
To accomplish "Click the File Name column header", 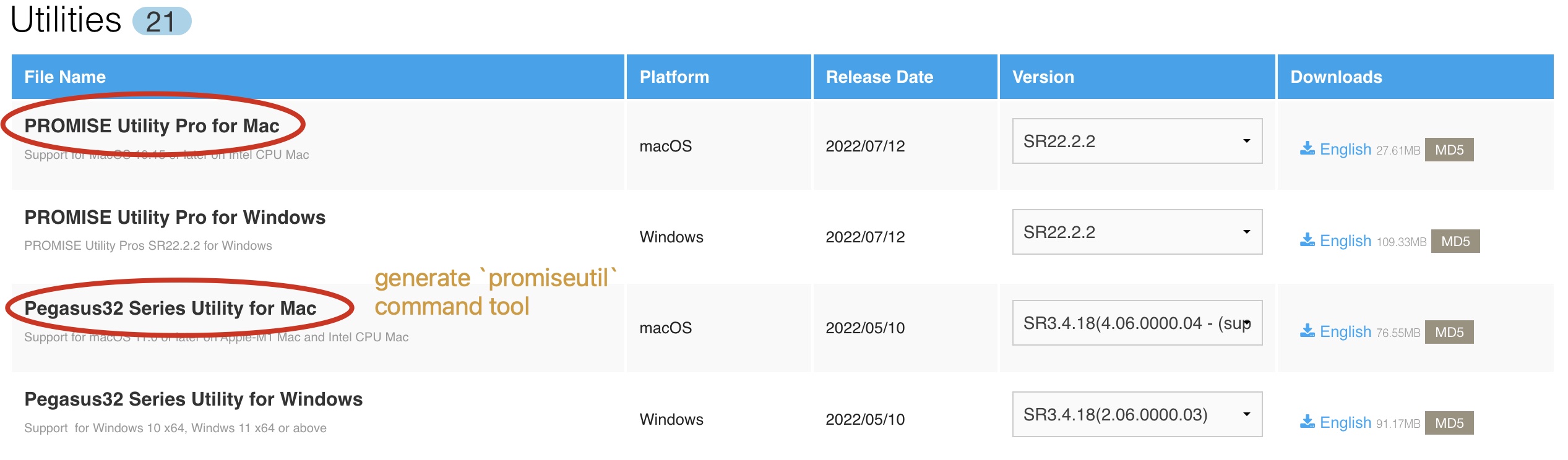I will [317, 77].
